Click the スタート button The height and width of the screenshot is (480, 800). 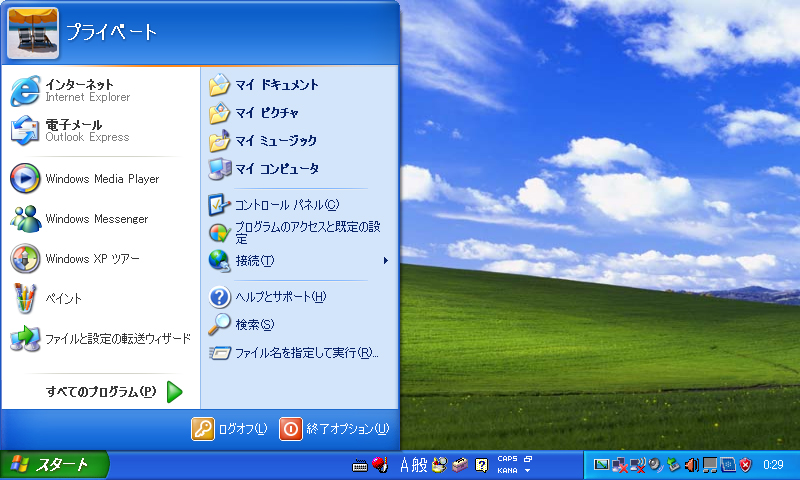[54, 465]
